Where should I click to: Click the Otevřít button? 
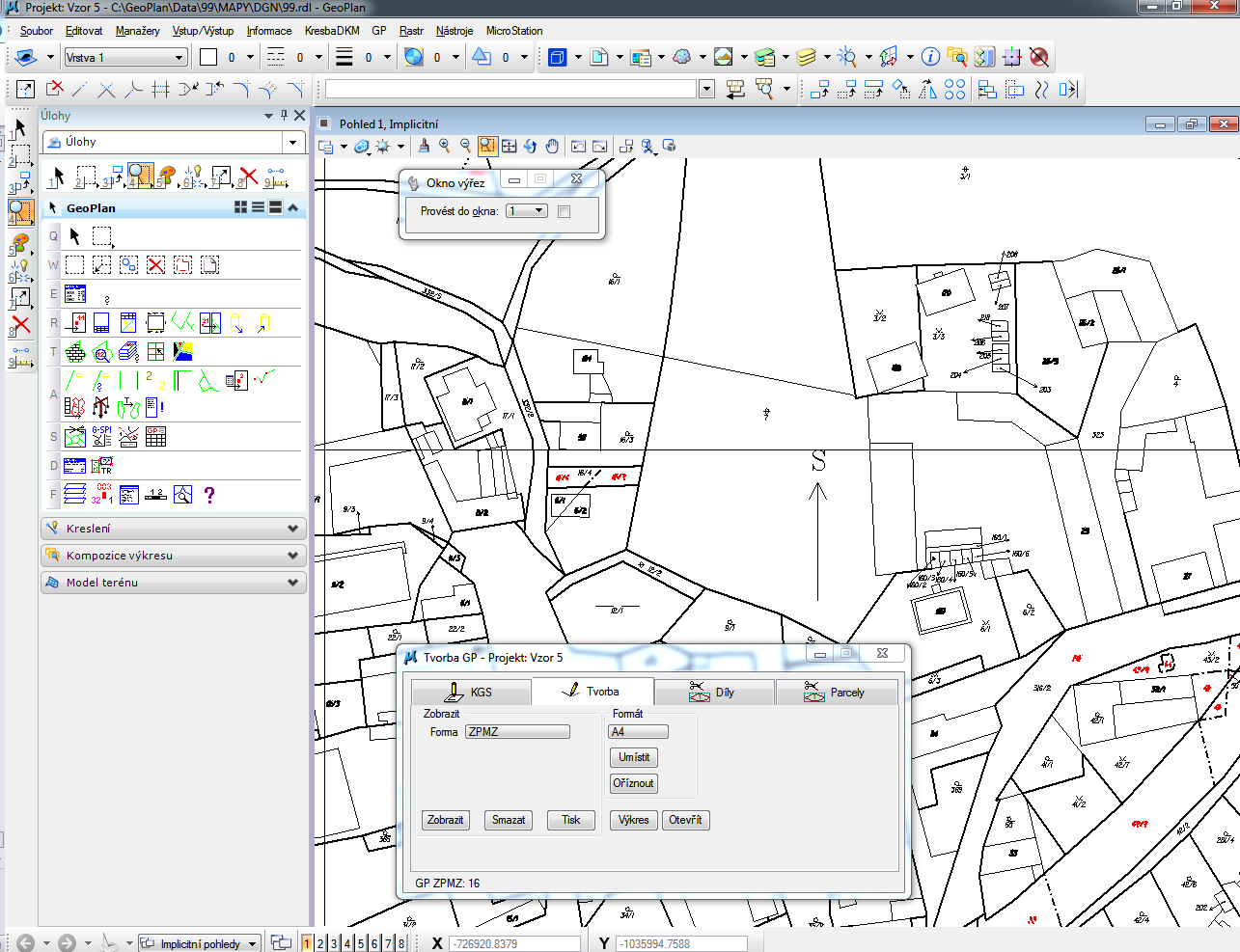(x=686, y=820)
